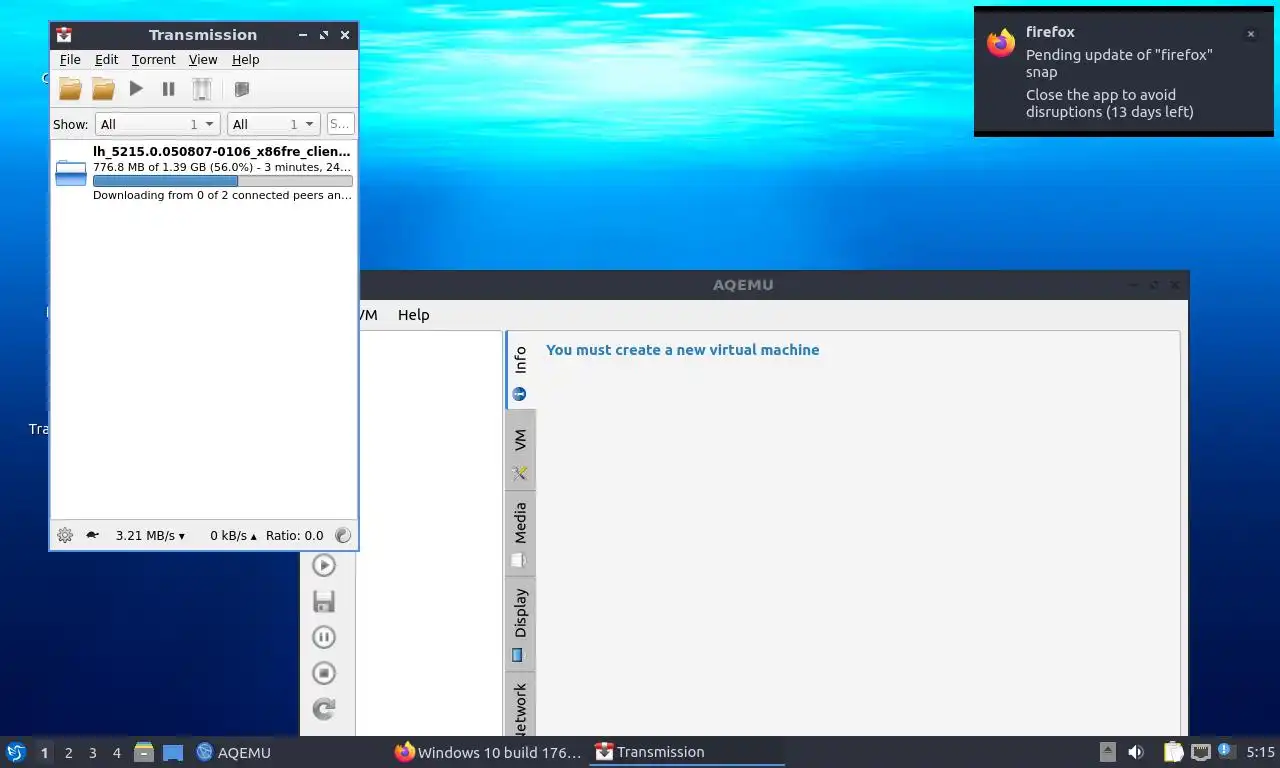The height and width of the screenshot is (768, 1280).
Task: Click the torrent search filter field
Action: click(340, 124)
